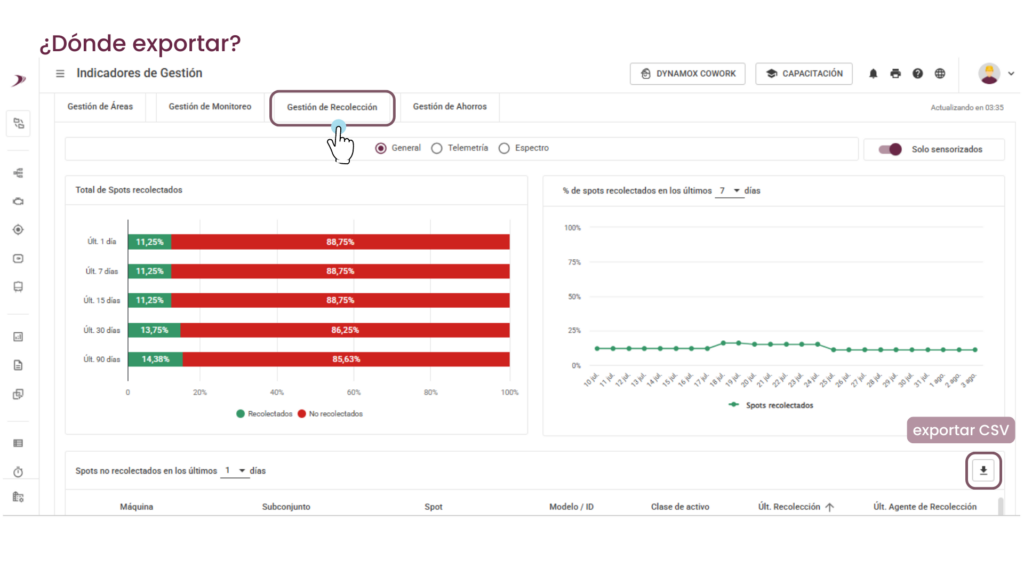1024x576 pixels.
Task: Open the hamburger menu beside Indicadores de Gestión
Action: tap(60, 74)
